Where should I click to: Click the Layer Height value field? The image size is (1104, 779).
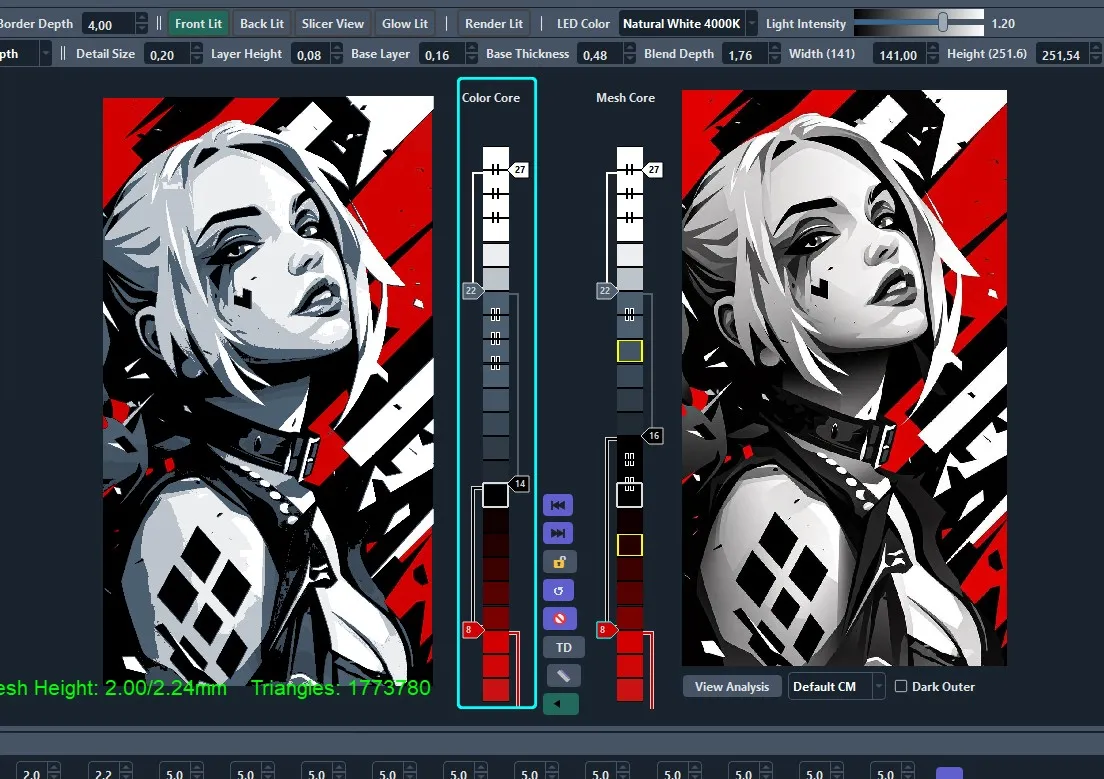tap(310, 54)
